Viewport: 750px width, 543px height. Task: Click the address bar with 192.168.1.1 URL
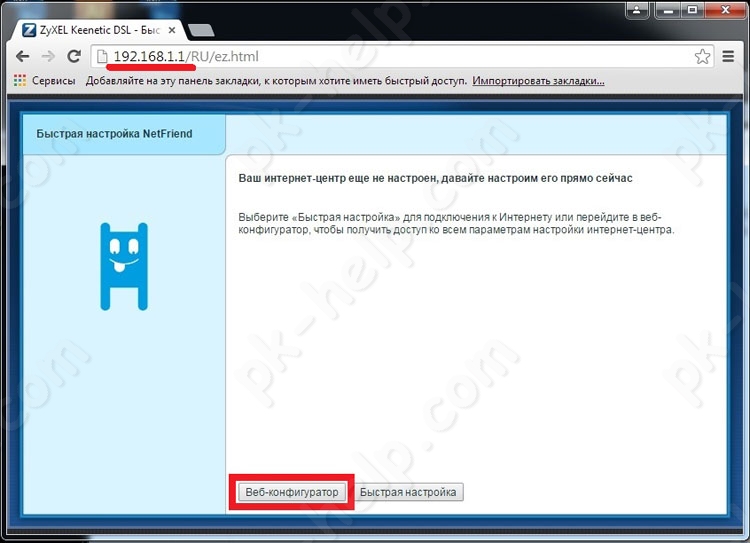[x=402, y=56]
